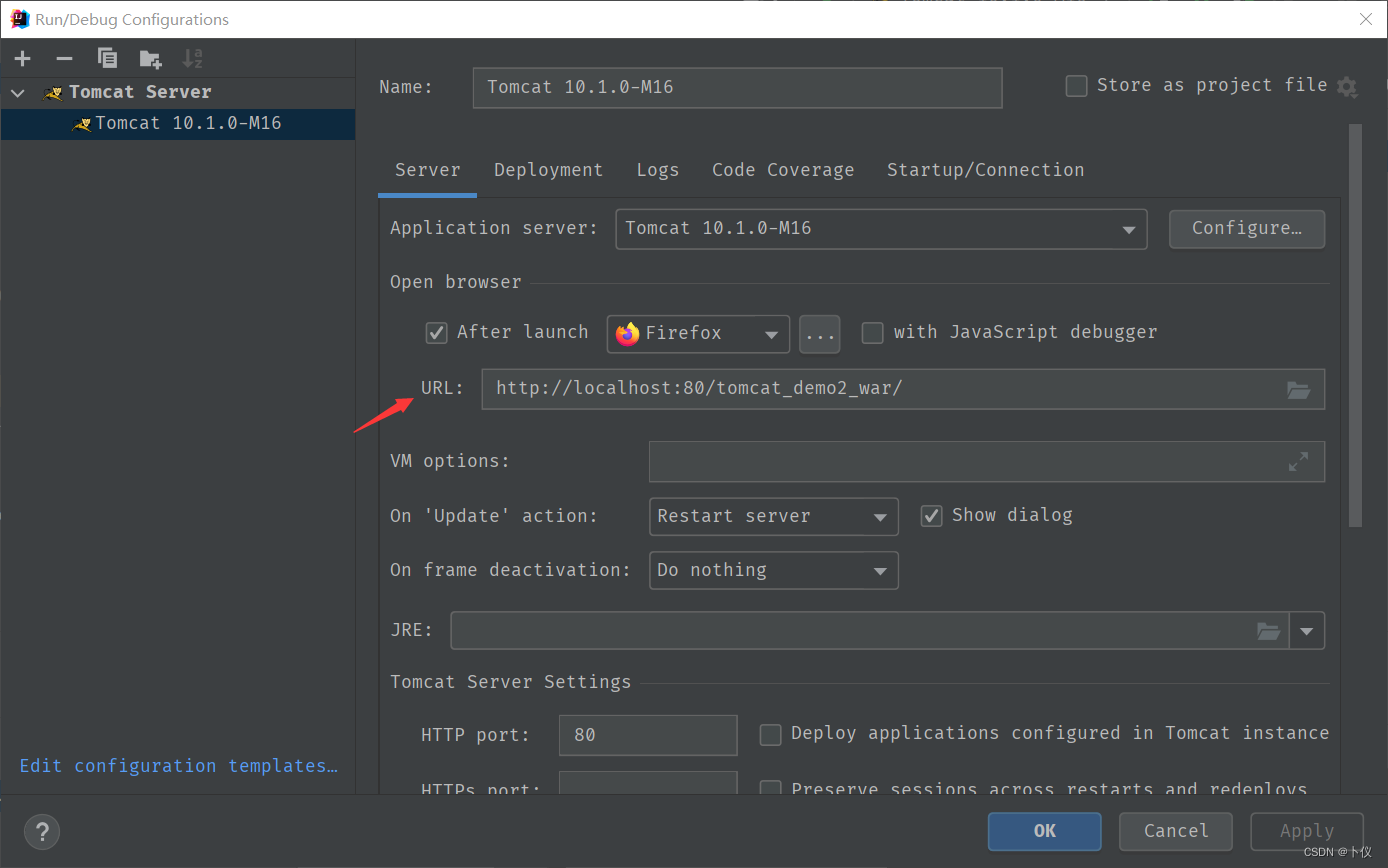
Task: Enable with JavaScript debugger checkbox
Action: point(873,333)
